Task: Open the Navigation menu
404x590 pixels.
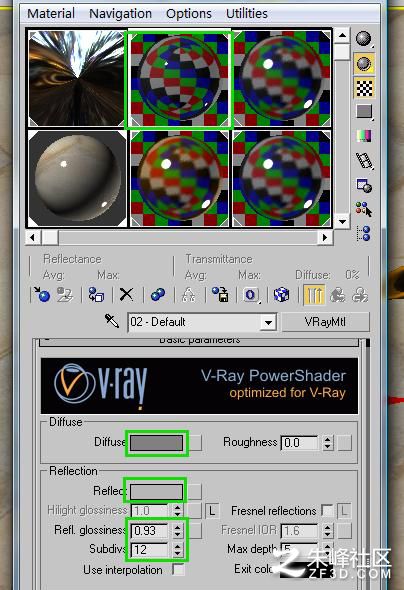Action: tap(120, 14)
